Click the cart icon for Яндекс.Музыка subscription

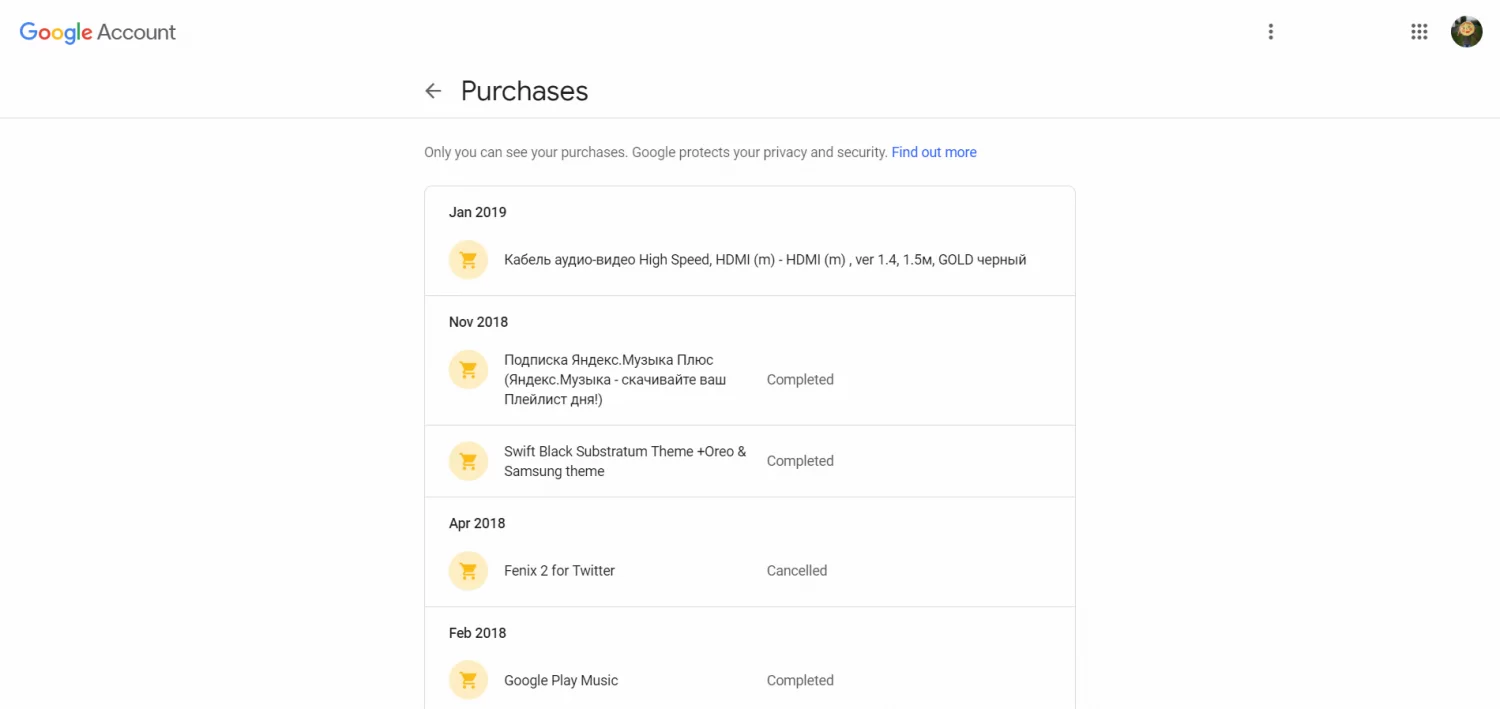(x=468, y=370)
